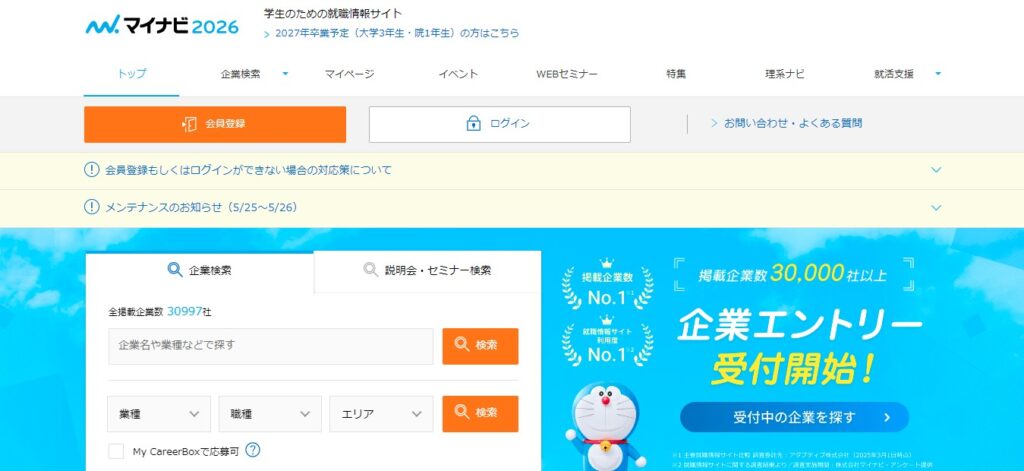Click the 学生のための就職情報サイト tagline
The image size is (1024, 471).
333,13
